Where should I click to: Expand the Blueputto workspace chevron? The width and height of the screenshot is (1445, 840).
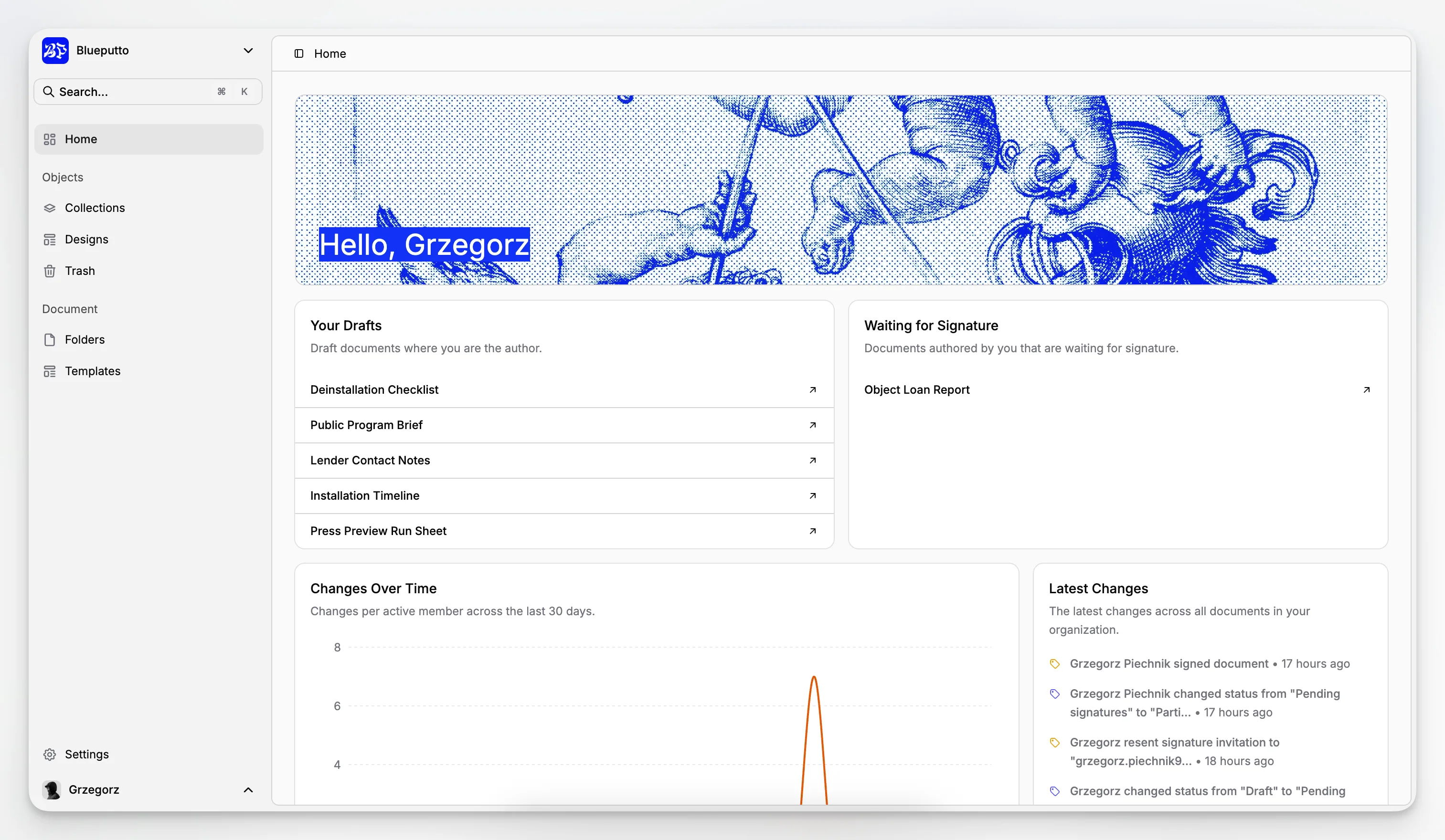click(x=248, y=51)
